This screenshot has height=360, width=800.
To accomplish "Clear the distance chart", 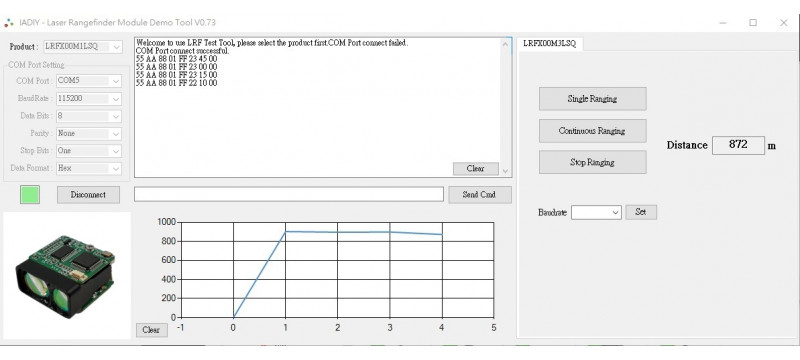I will pyautogui.click(x=151, y=330).
